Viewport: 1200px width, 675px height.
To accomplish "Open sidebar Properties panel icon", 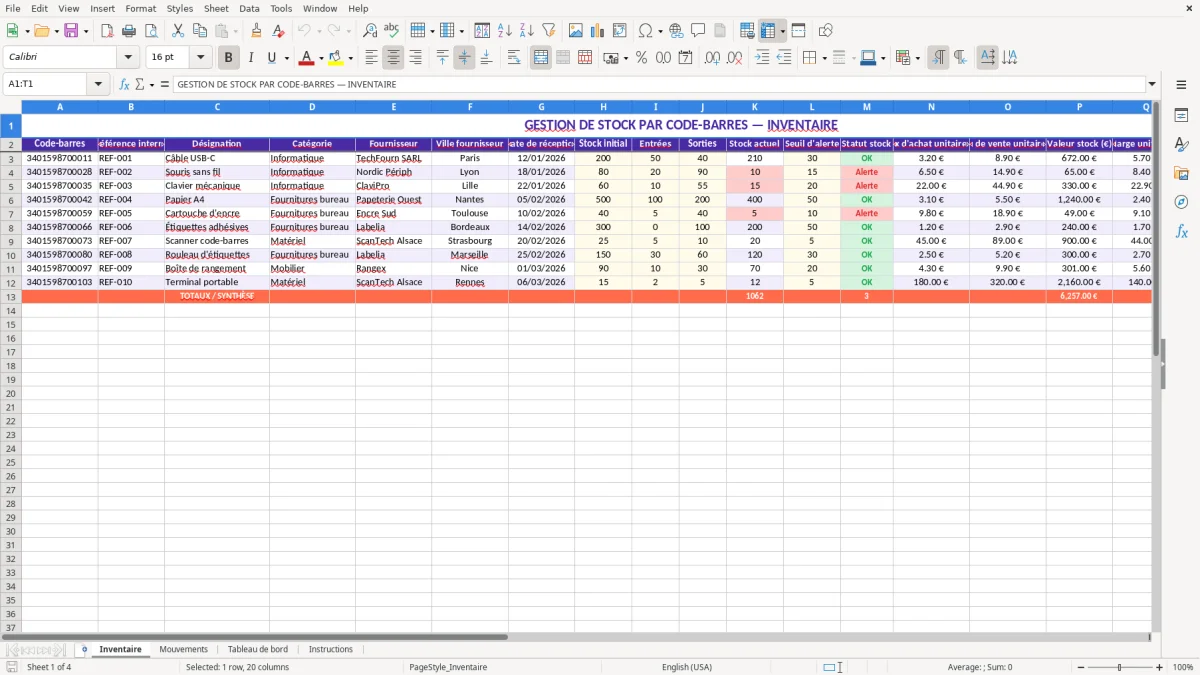I will coord(1181,115).
